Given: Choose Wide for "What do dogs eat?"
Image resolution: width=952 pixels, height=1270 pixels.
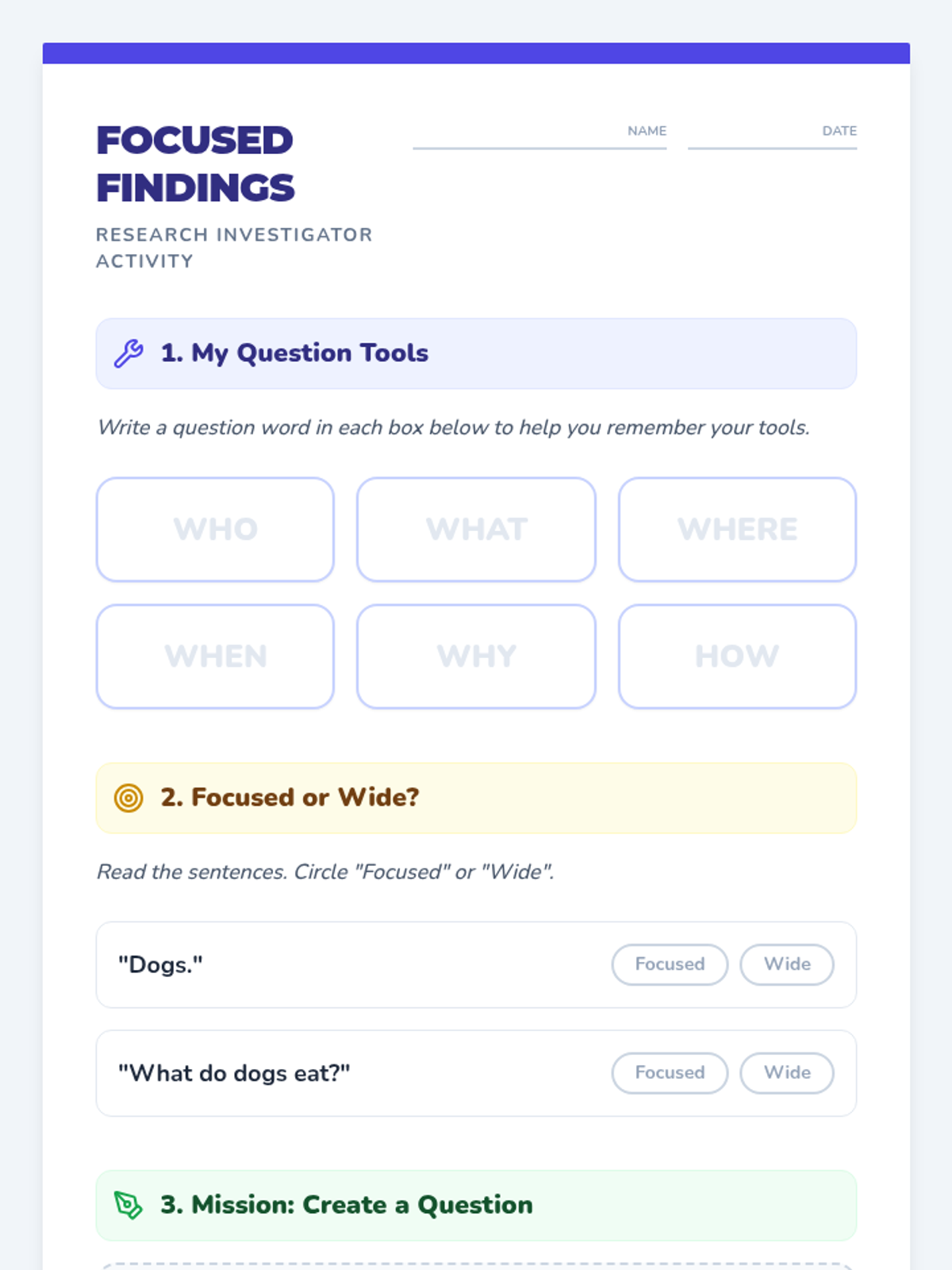Looking at the screenshot, I should [786, 1073].
